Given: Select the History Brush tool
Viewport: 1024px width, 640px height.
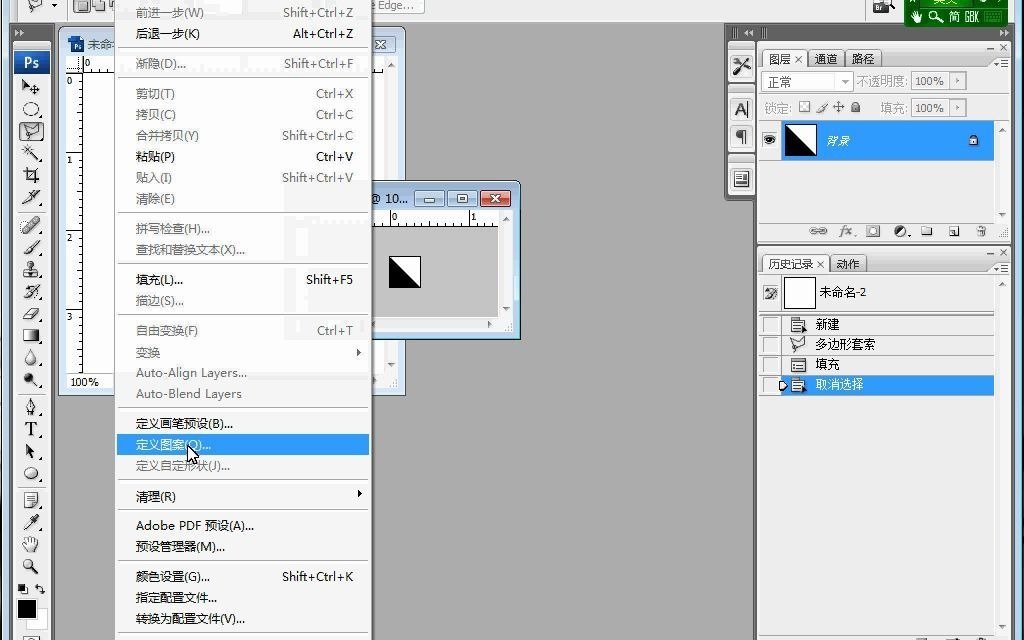Looking at the screenshot, I should (31, 292).
